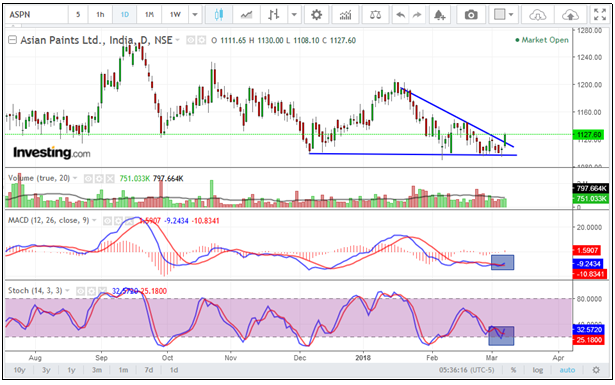The height and width of the screenshot is (385, 615).
Task: Toggle auto scale mode
Action: (x=567, y=370)
